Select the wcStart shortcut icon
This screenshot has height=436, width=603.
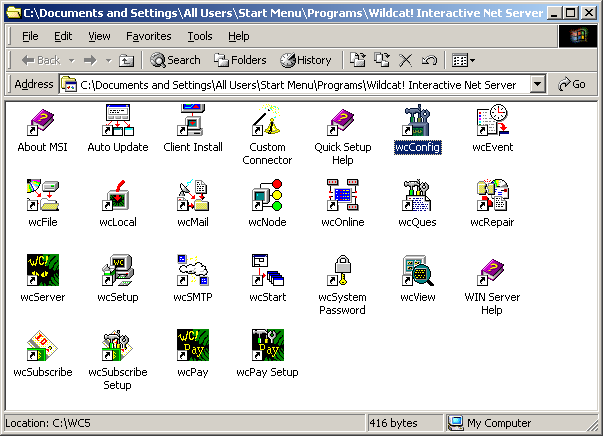click(267, 270)
